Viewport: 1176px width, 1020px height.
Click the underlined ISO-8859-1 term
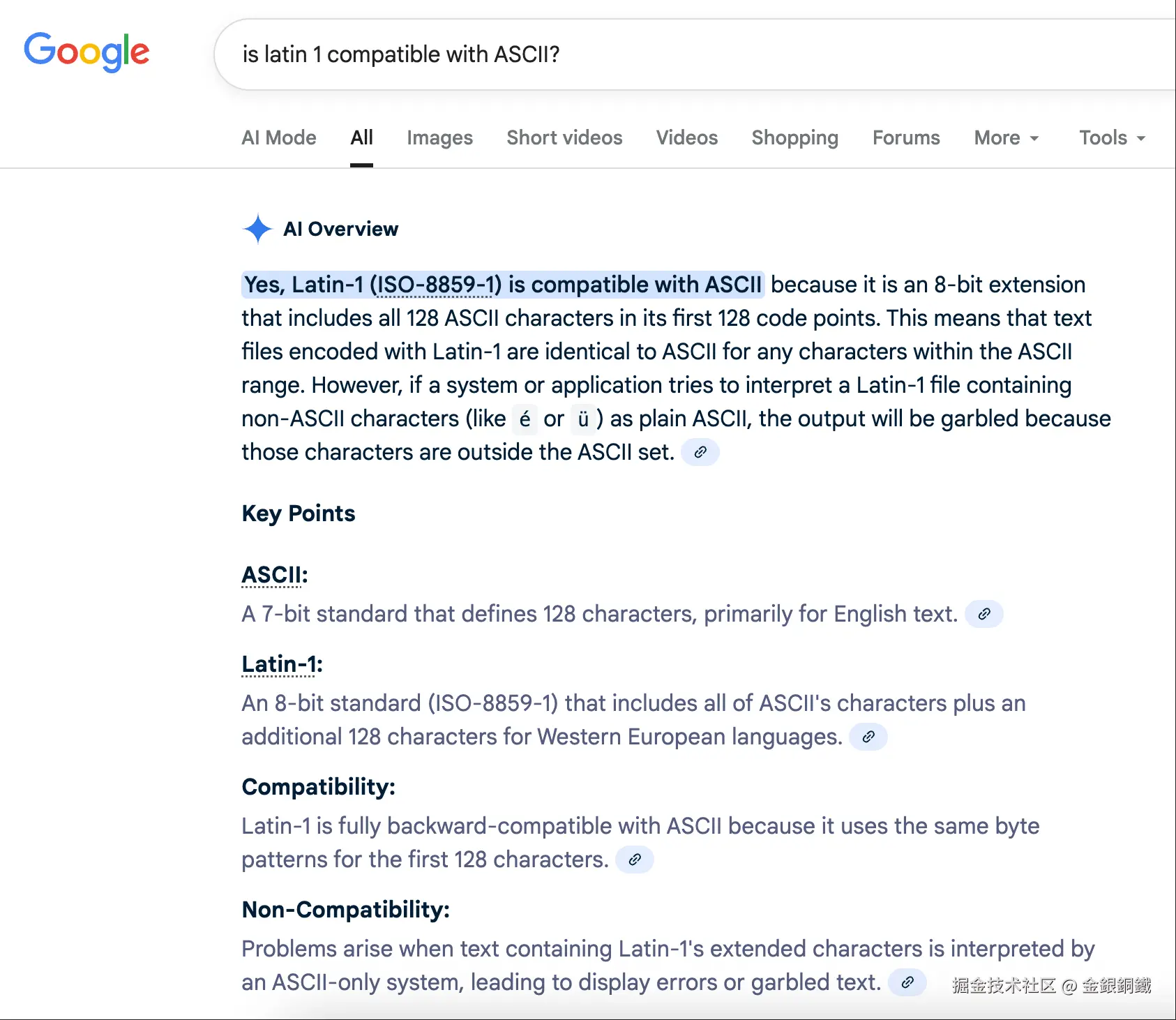click(x=435, y=285)
